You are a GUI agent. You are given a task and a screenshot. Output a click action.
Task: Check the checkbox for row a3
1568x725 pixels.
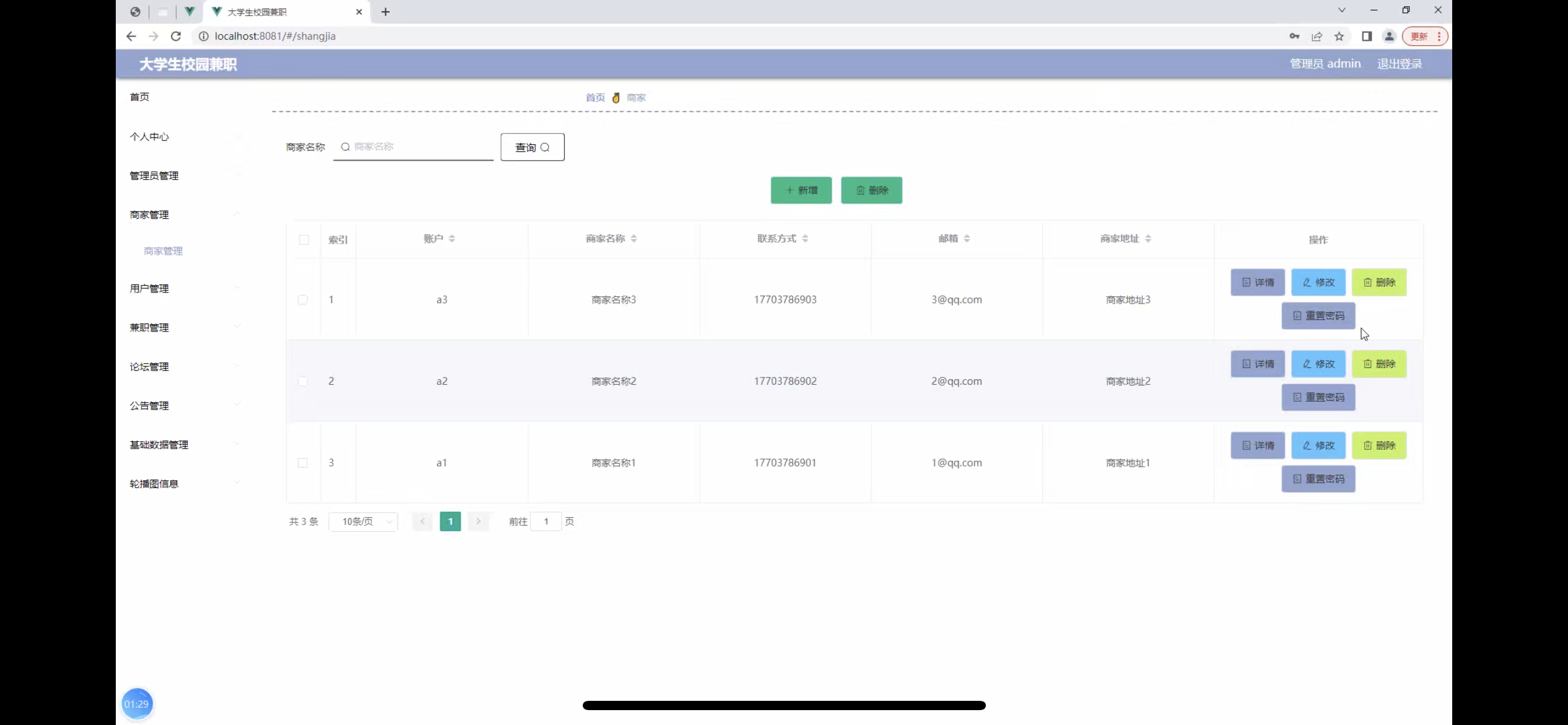click(x=303, y=300)
